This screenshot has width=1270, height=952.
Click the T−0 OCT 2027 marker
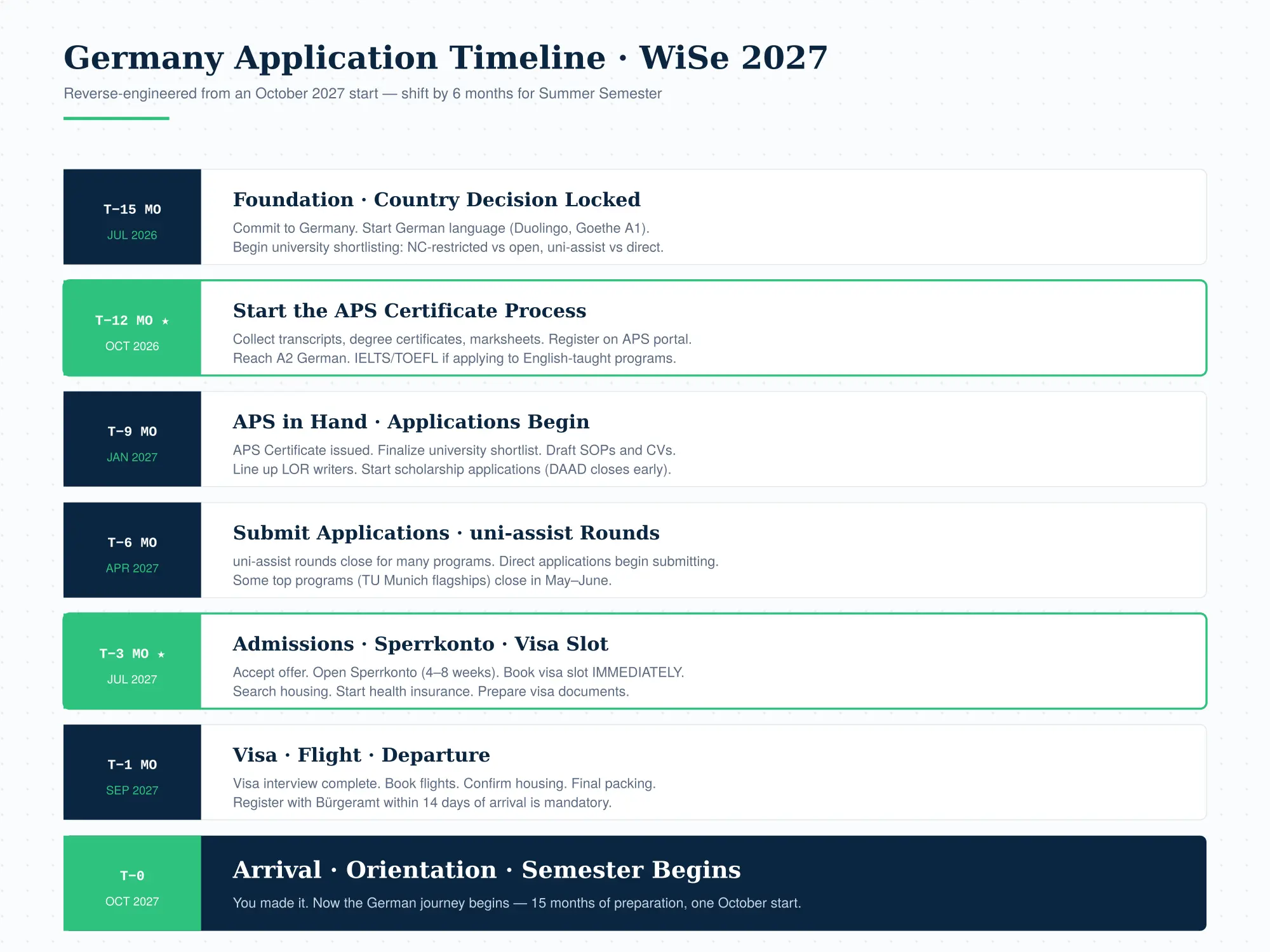[x=132, y=883]
